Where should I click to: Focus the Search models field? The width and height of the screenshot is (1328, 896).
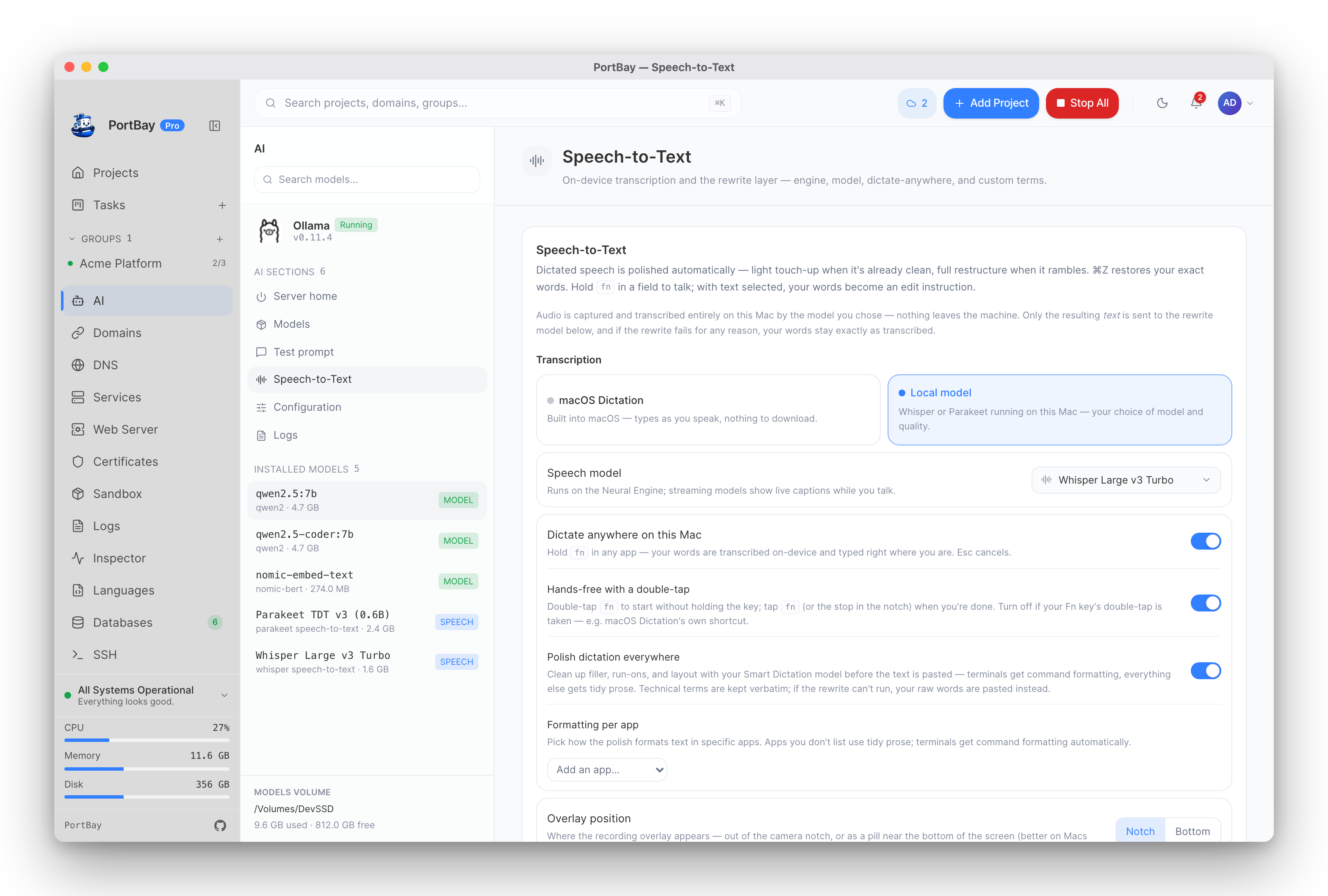(x=367, y=180)
